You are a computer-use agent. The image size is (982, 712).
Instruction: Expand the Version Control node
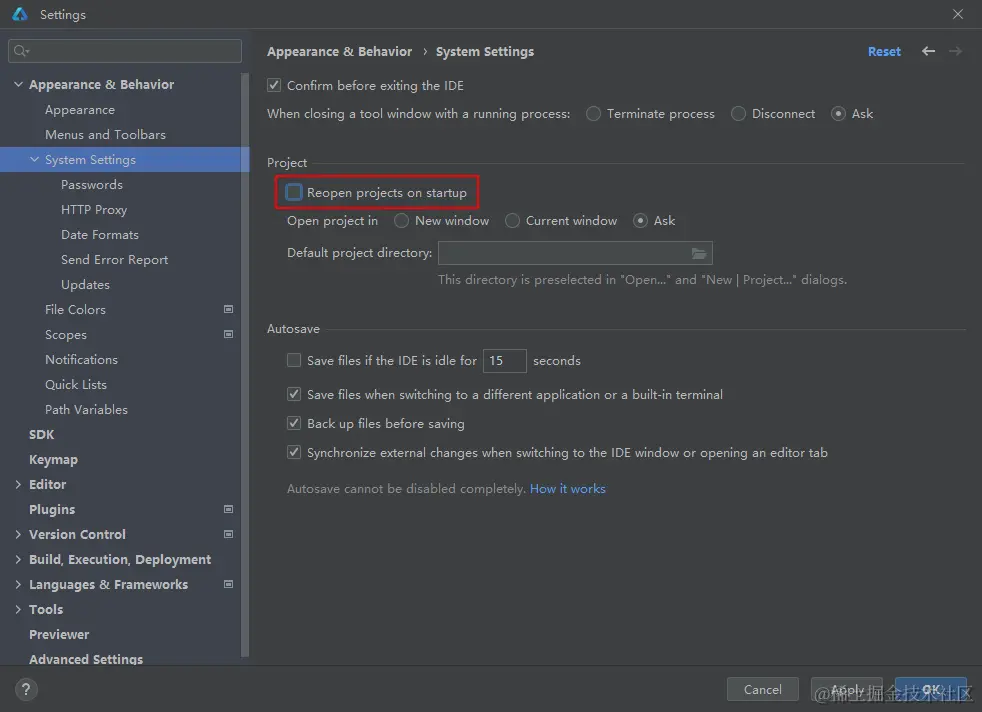pos(18,534)
